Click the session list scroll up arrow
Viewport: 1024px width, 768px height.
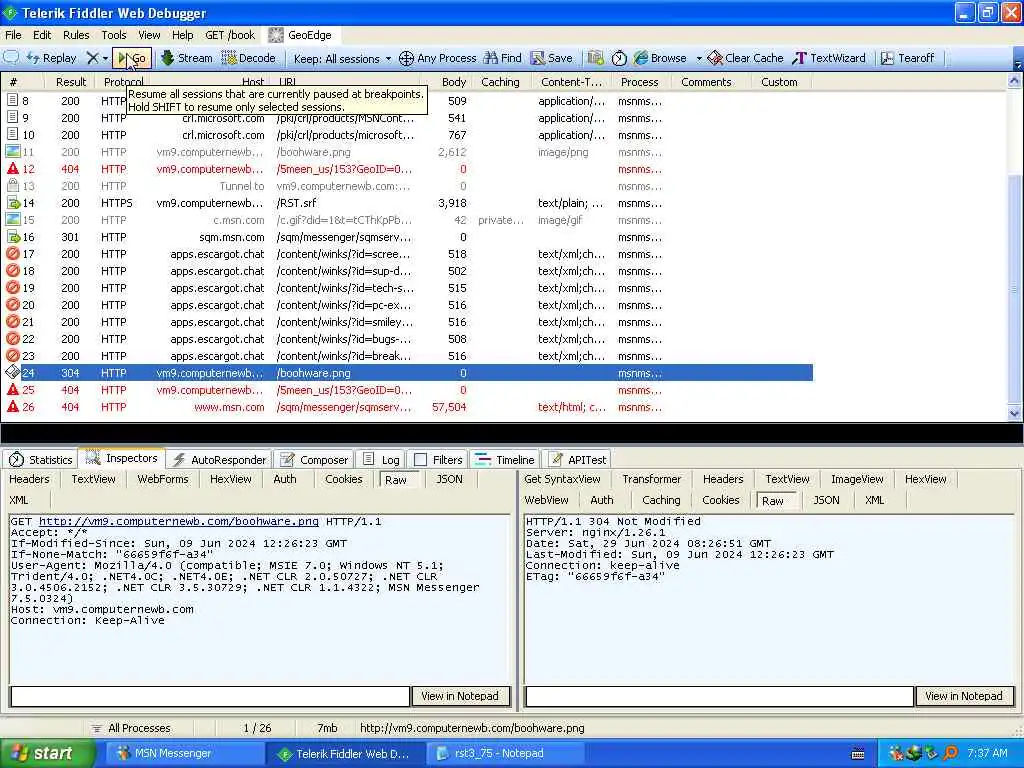(1014, 81)
